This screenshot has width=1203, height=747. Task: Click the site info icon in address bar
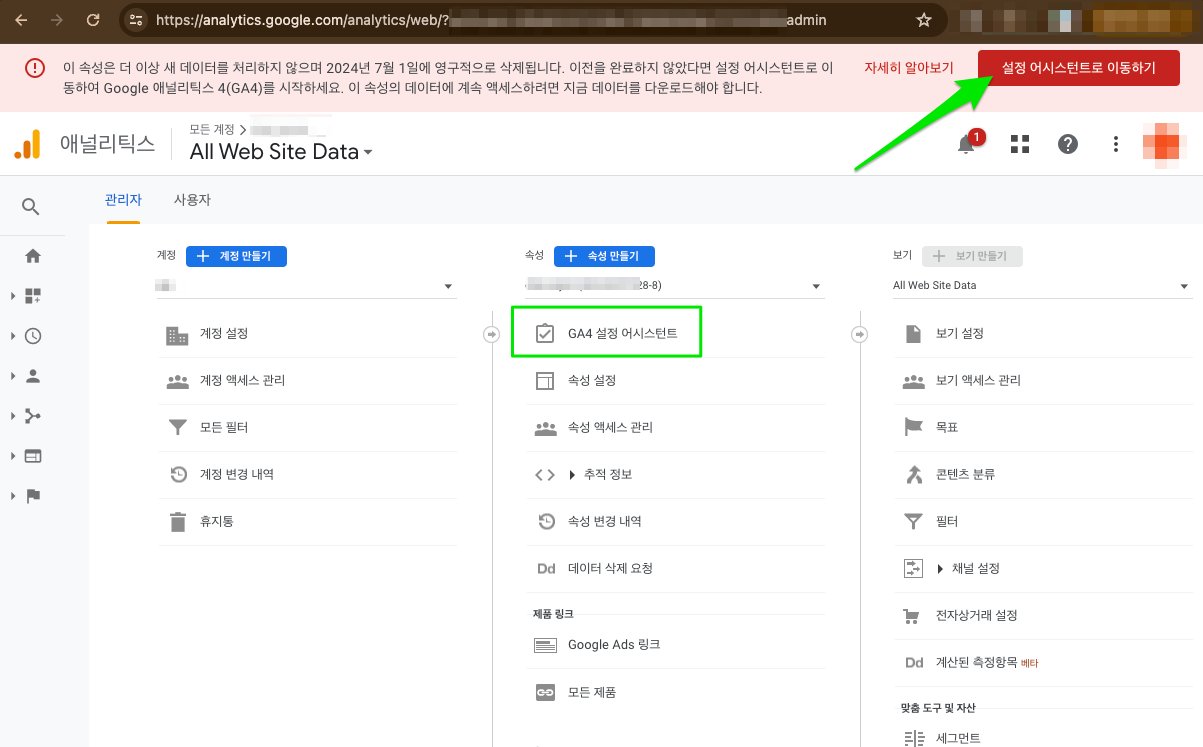(137, 20)
